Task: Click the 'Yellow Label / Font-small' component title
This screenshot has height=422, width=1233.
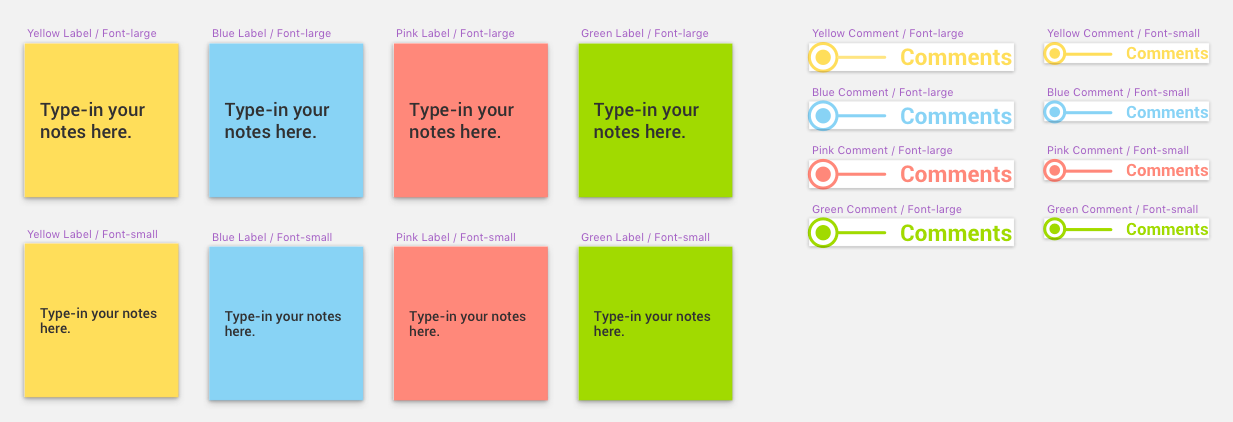Action: pyautogui.click(x=92, y=234)
